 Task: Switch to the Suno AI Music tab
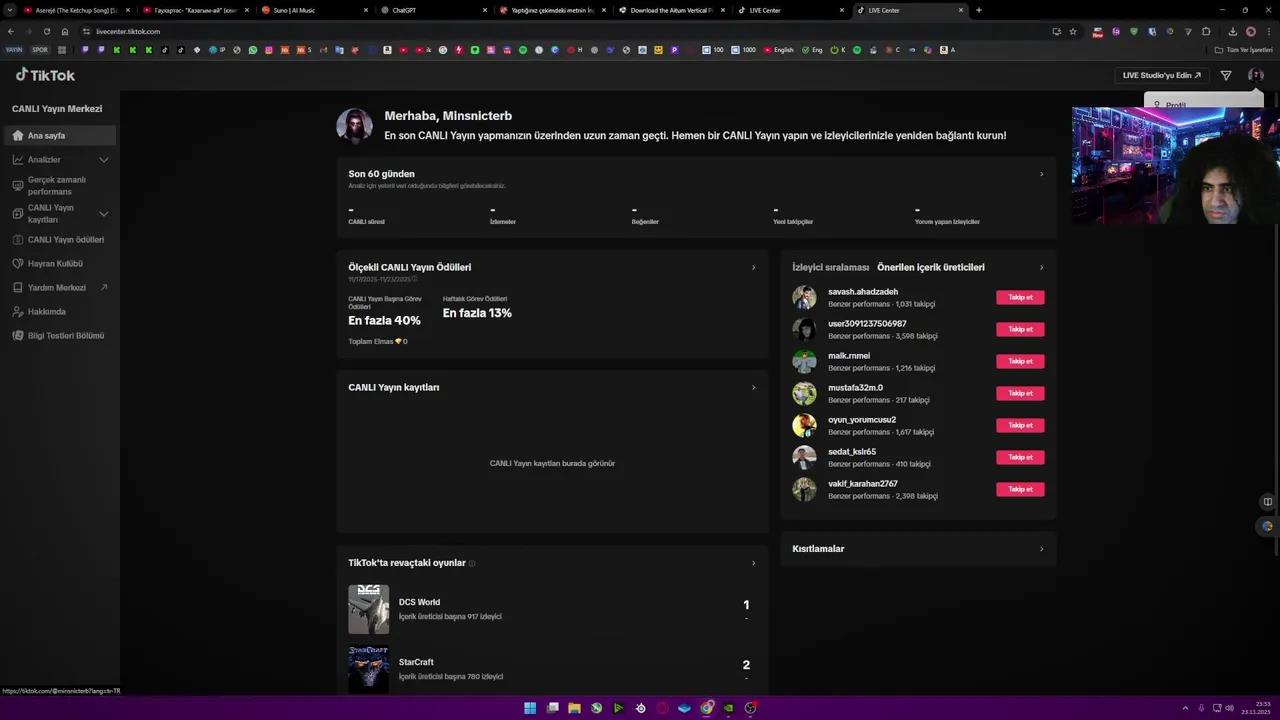pos(315,10)
